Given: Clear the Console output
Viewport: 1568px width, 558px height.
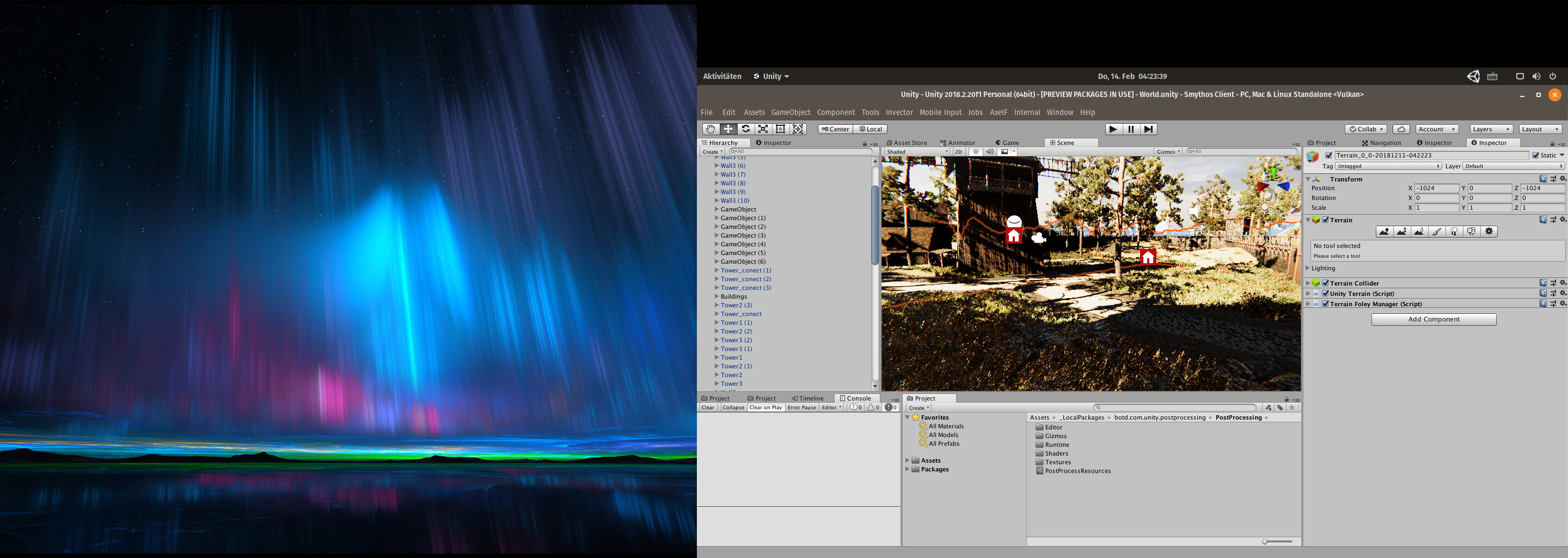Looking at the screenshot, I should 707,407.
